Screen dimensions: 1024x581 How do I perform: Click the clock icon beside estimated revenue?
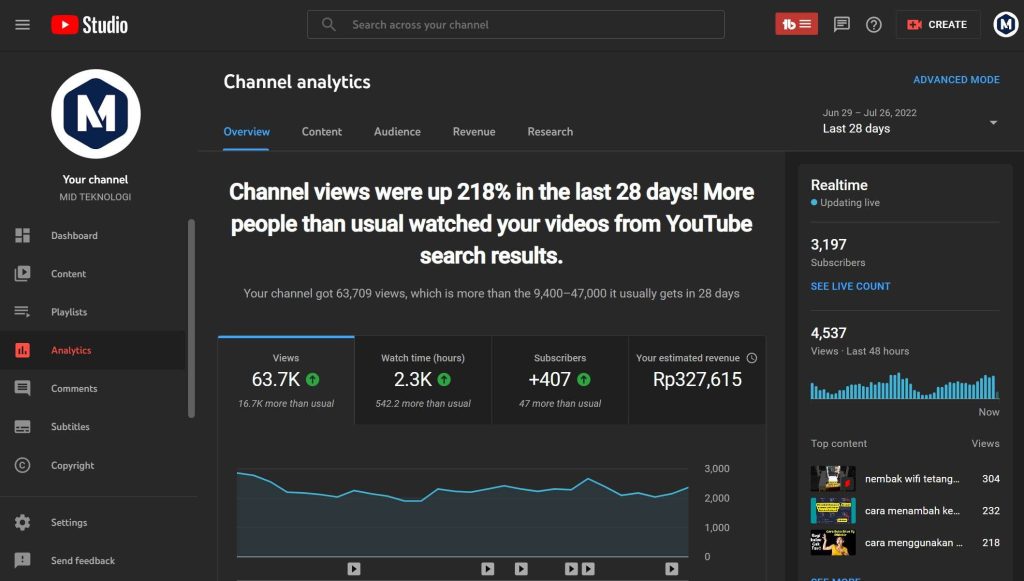coord(752,358)
